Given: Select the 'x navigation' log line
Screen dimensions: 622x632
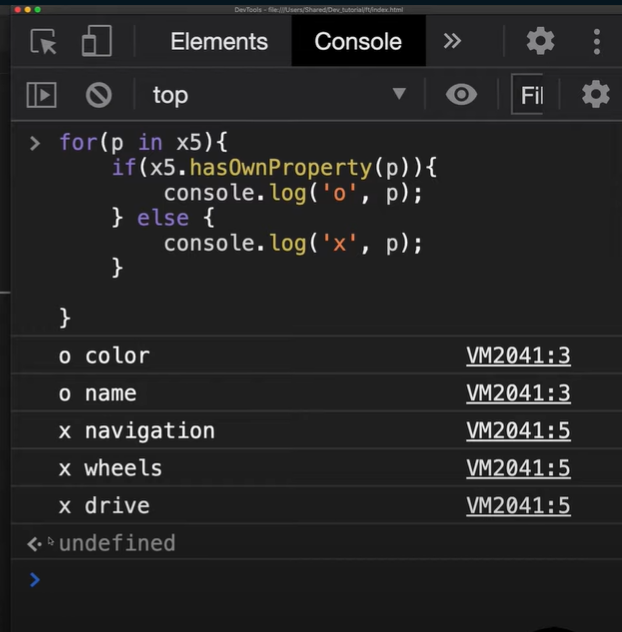Looking at the screenshot, I should pyautogui.click(x=137, y=431).
